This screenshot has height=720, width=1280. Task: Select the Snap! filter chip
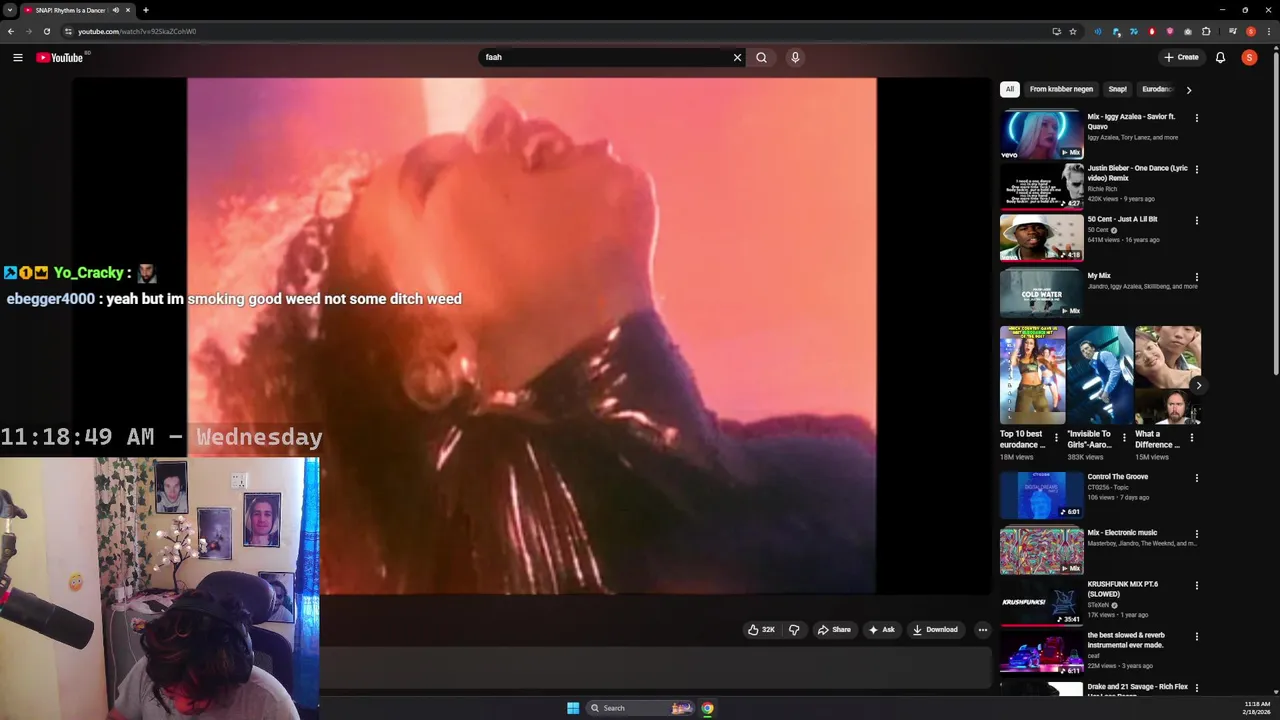[x=1118, y=89]
